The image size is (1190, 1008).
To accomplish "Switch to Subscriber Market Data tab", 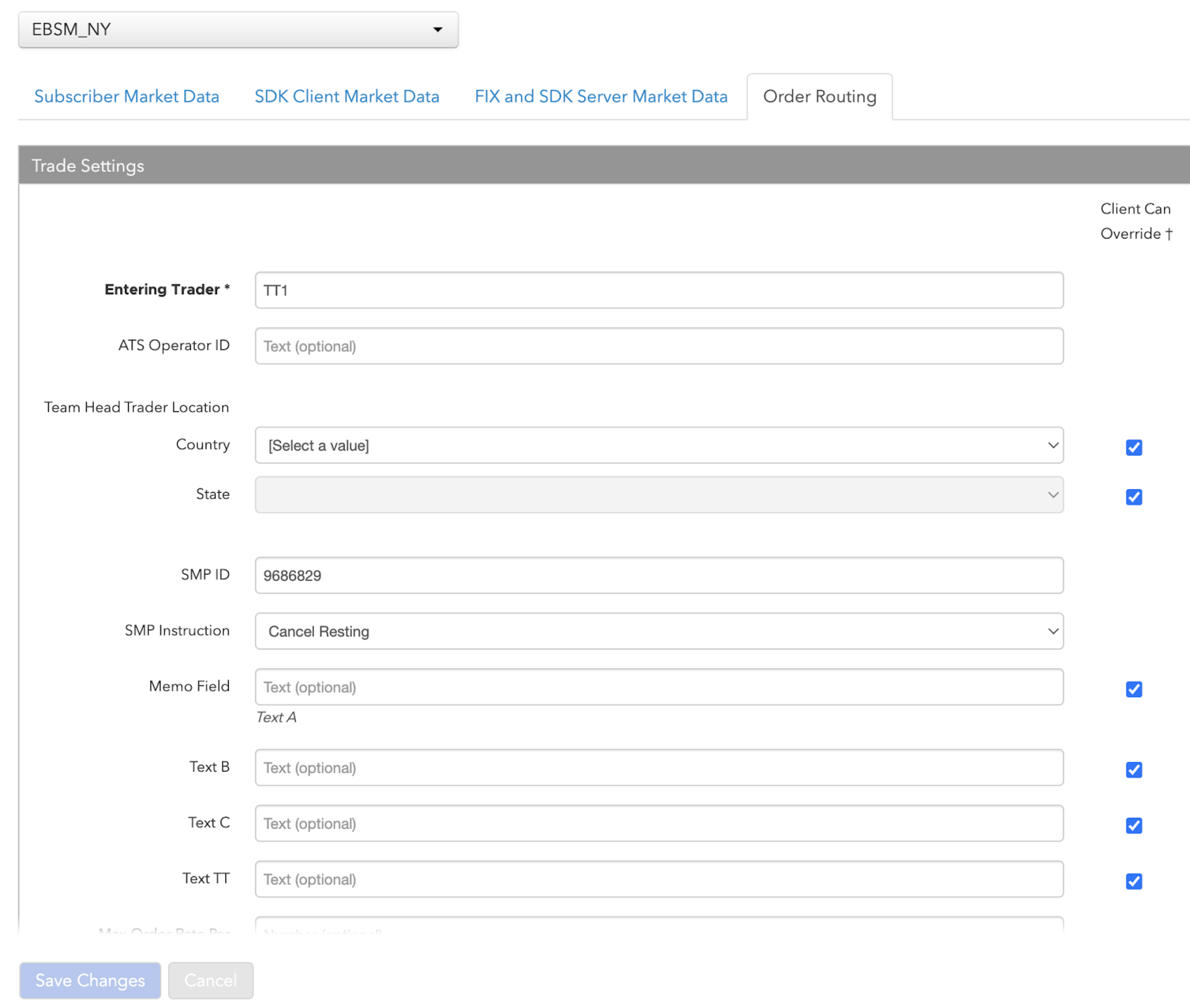I will (127, 97).
